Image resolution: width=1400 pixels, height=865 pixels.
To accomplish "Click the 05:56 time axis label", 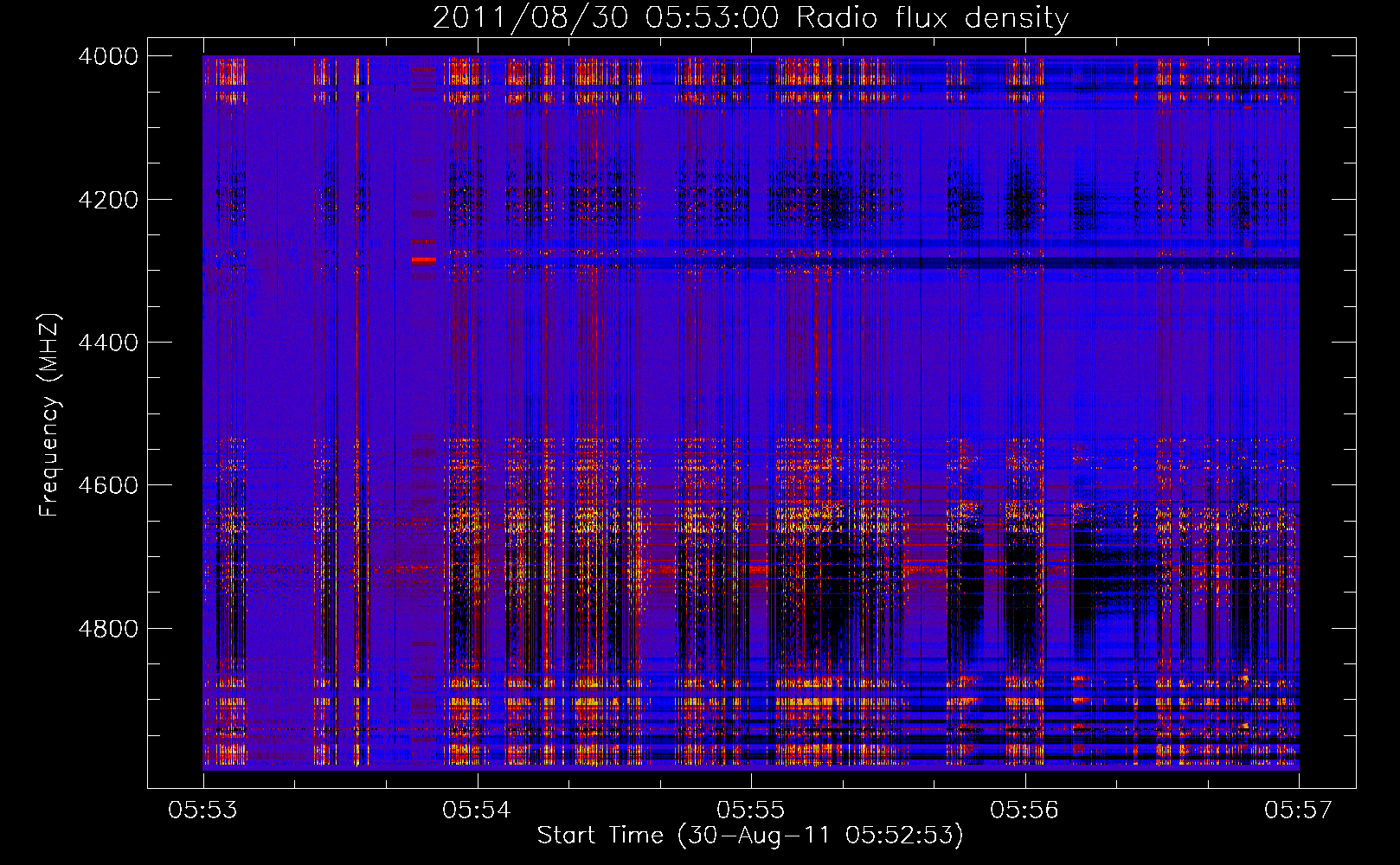I will tap(1024, 810).
